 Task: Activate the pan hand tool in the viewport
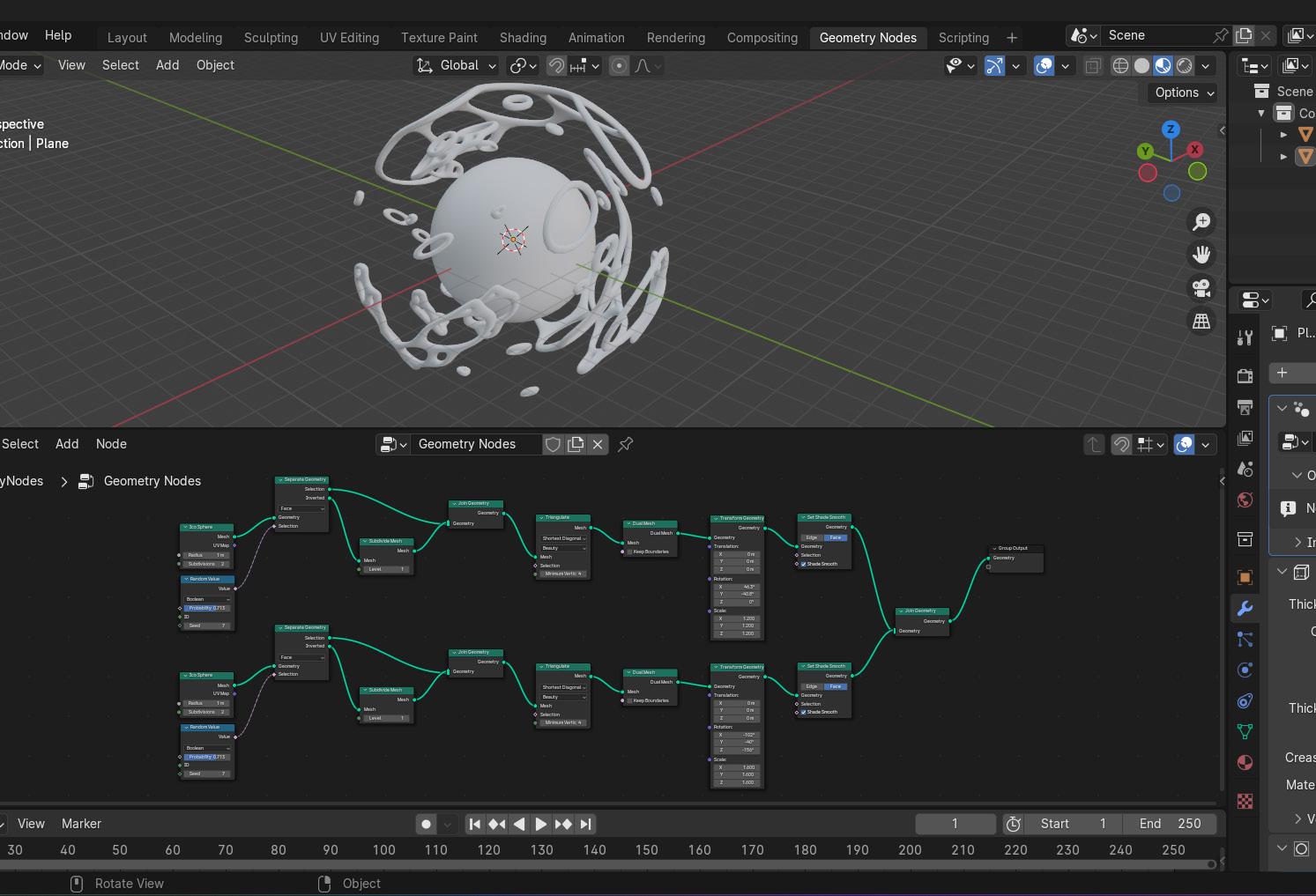(x=1201, y=255)
